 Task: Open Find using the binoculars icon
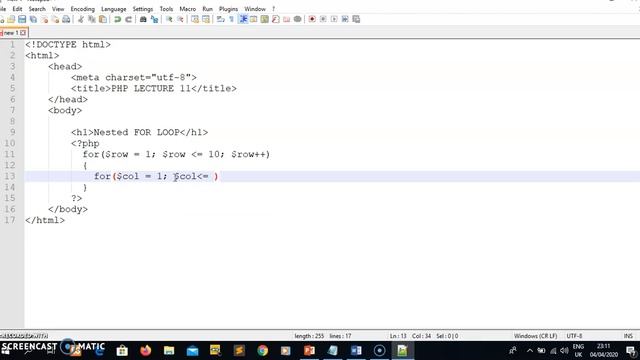point(143,19)
